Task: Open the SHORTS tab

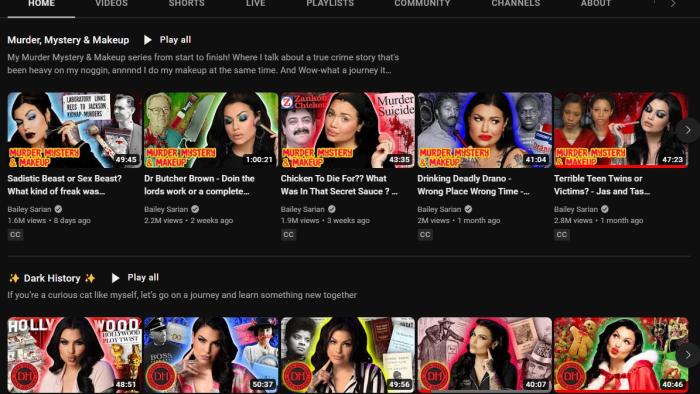Action: [187, 4]
